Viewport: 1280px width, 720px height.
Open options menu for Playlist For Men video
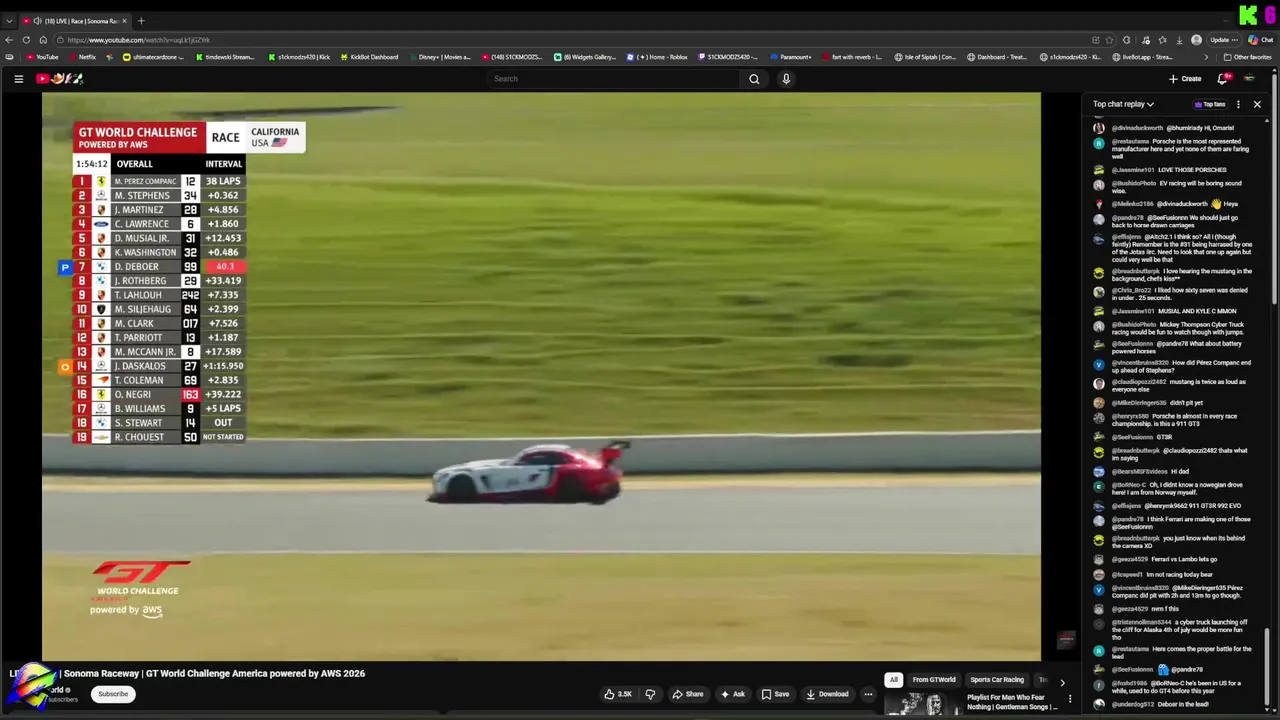(1070, 699)
